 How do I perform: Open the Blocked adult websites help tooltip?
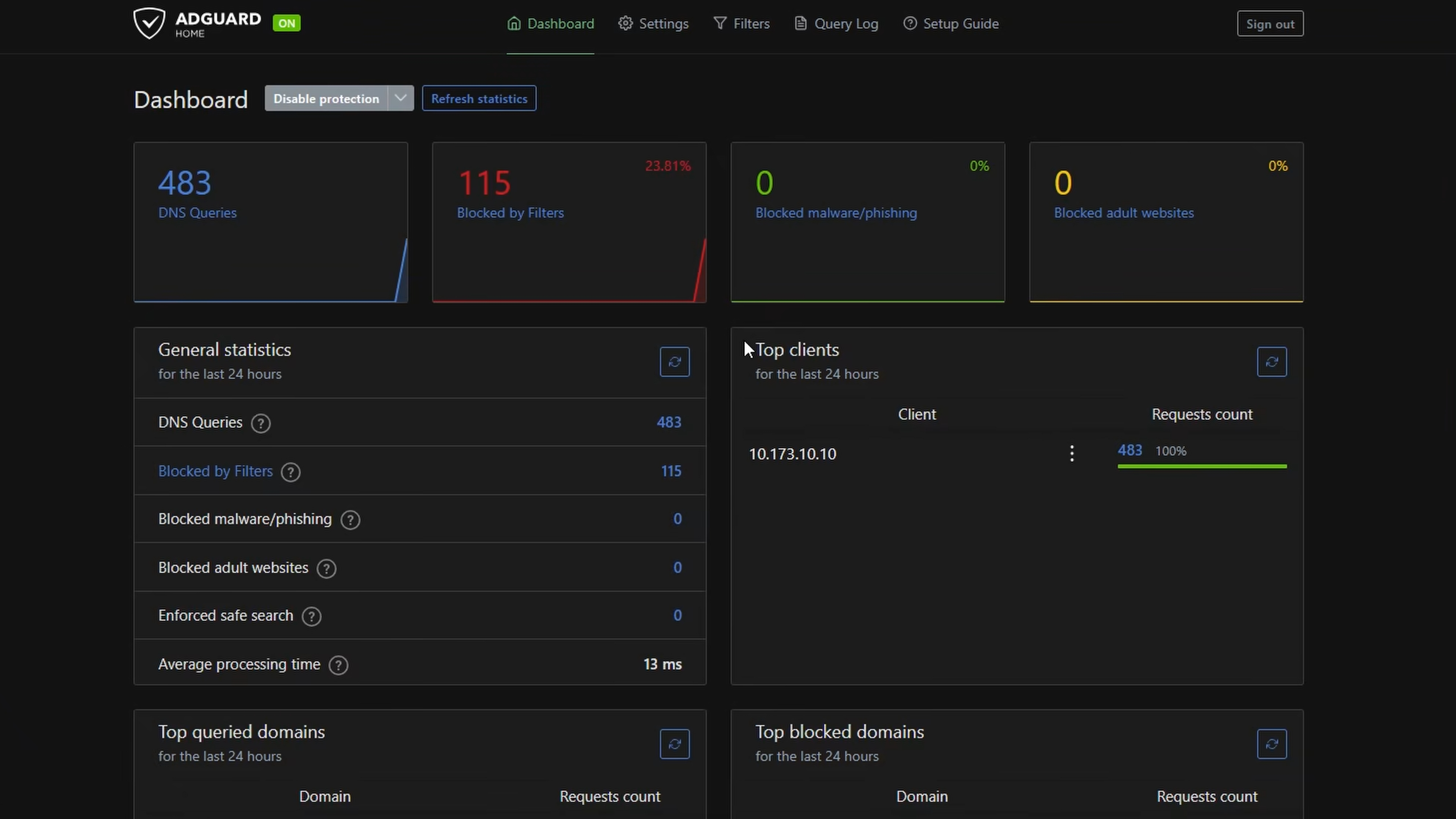coord(326,569)
